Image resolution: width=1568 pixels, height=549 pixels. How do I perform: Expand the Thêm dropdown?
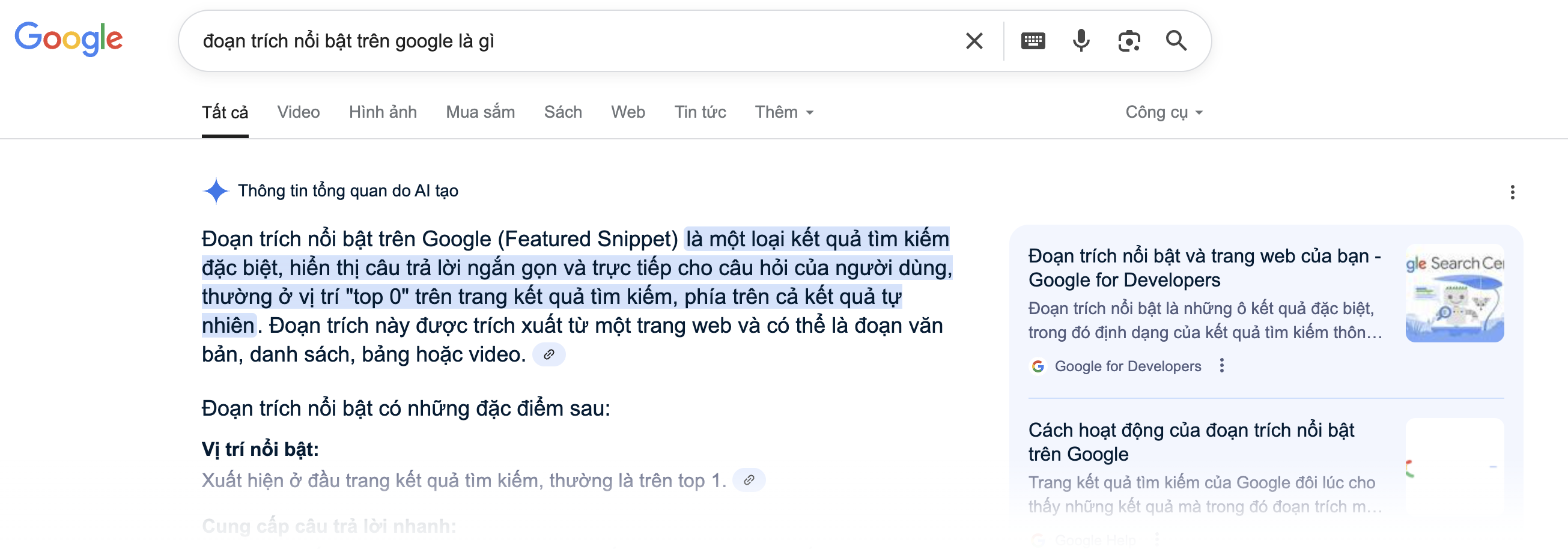click(784, 112)
